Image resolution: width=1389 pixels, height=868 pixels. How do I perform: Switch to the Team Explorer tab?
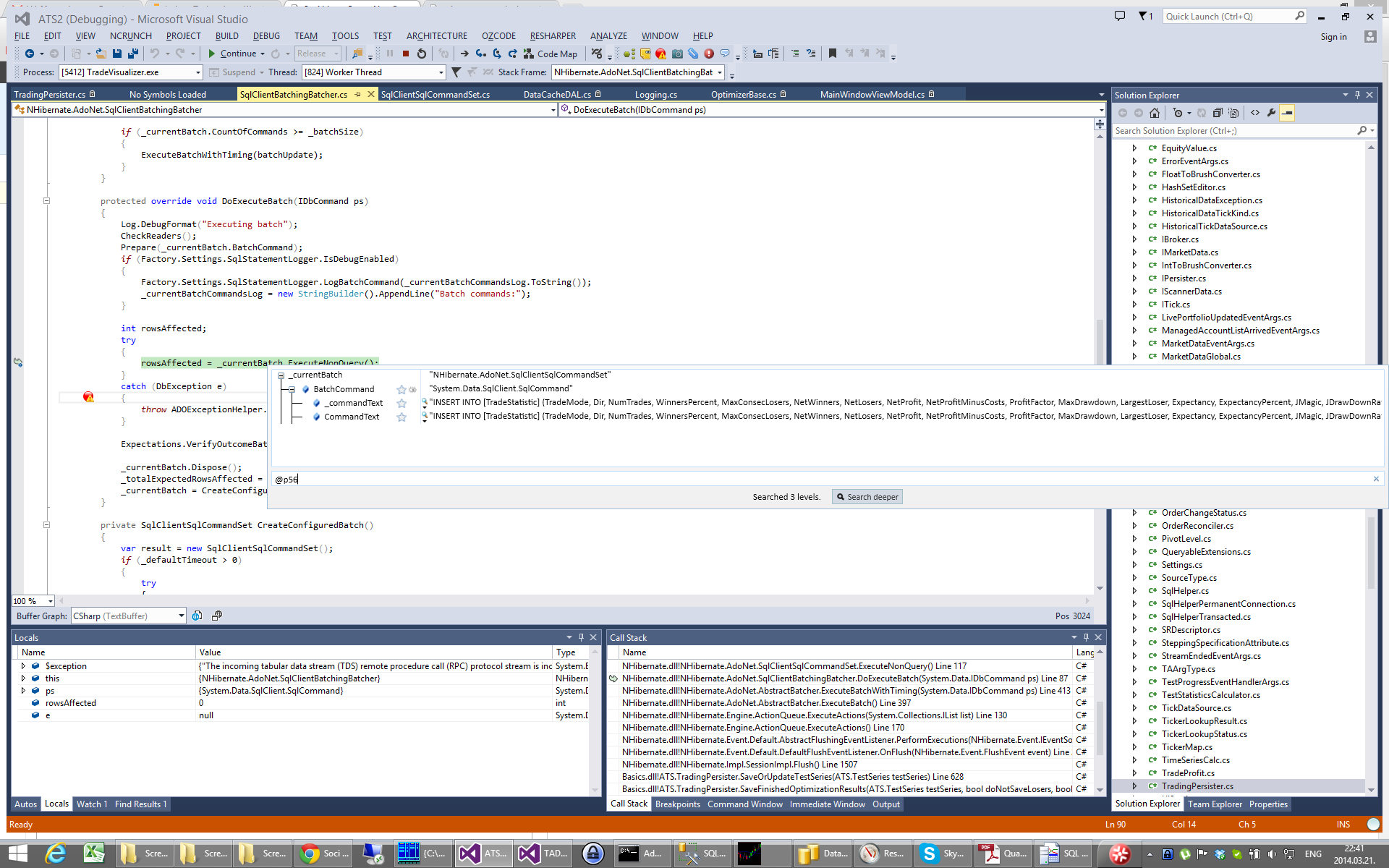pyautogui.click(x=1215, y=804)
